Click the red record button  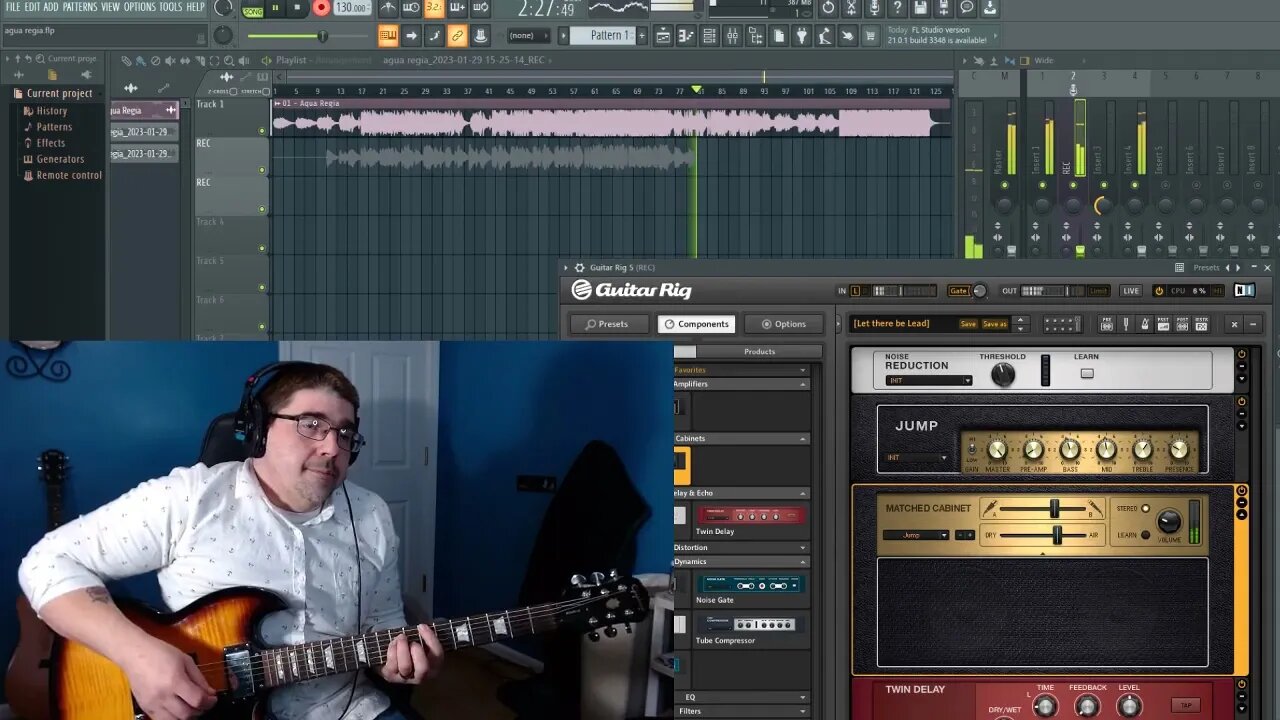tap(321, 8)
